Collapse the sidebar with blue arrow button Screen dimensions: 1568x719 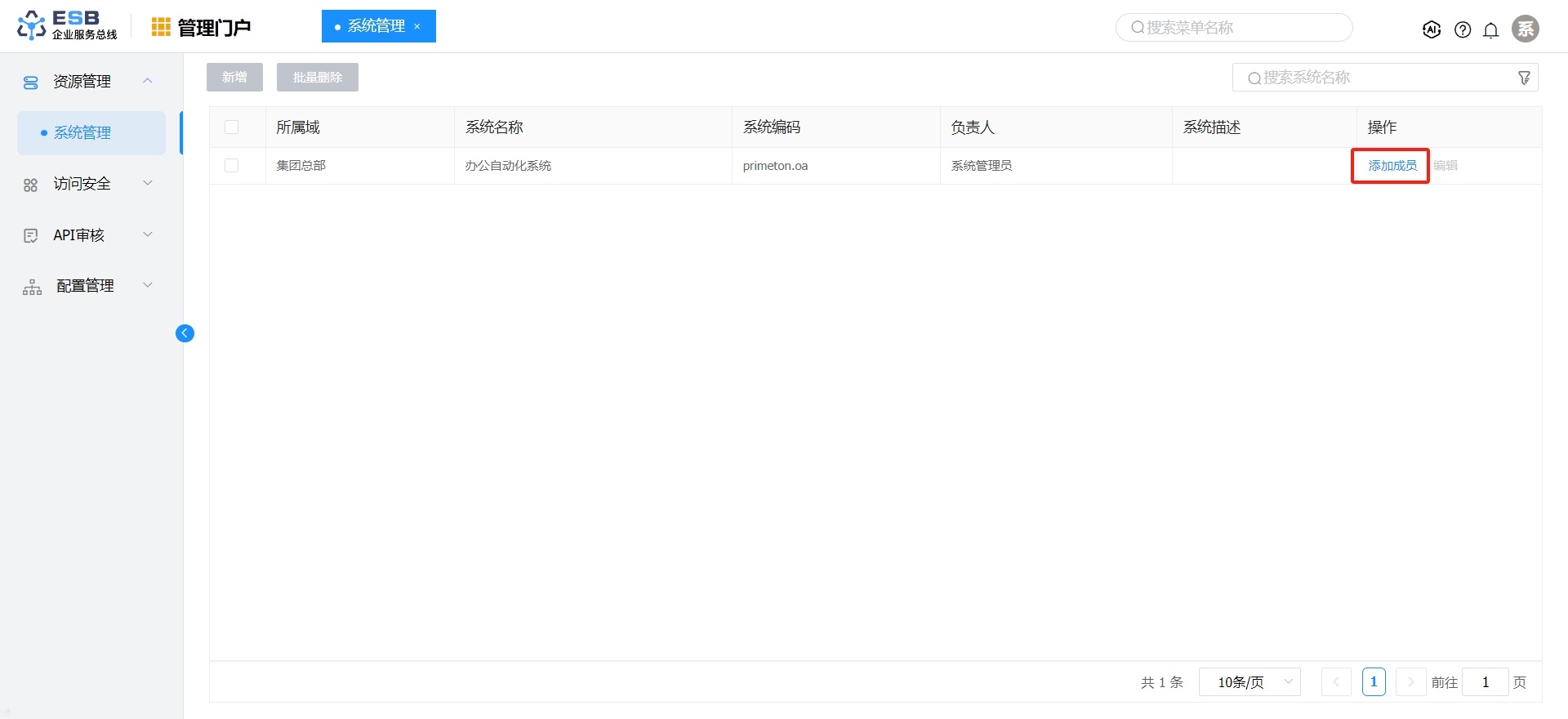click(x=185, y=333)
